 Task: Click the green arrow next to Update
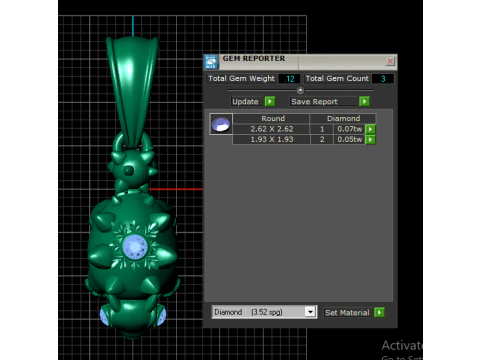[270, 101]
